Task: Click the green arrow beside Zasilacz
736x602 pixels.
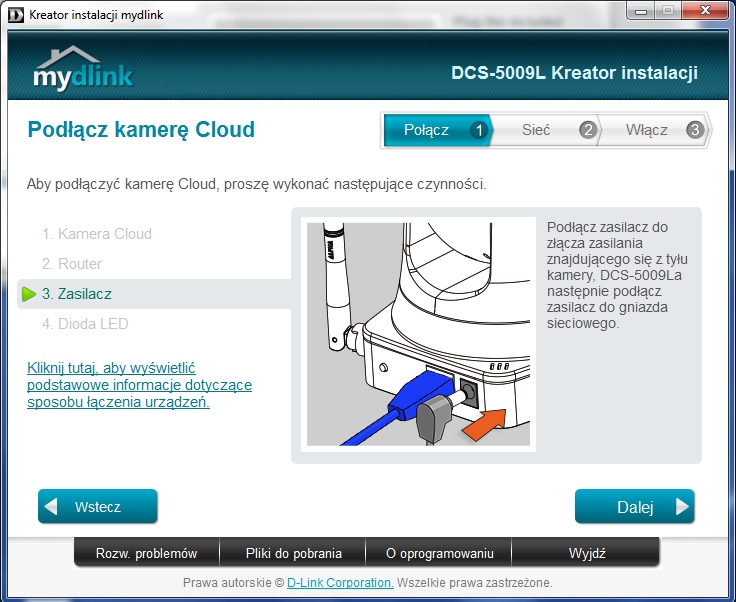Action: tap(29, 294)
